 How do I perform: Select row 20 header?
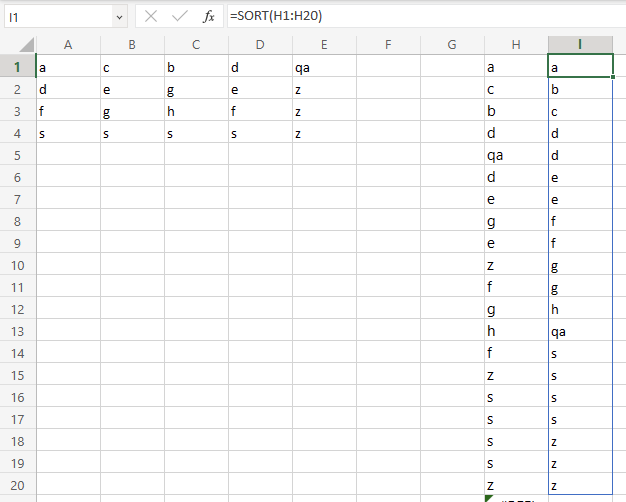pyautogui.click(x=17, y=485)
